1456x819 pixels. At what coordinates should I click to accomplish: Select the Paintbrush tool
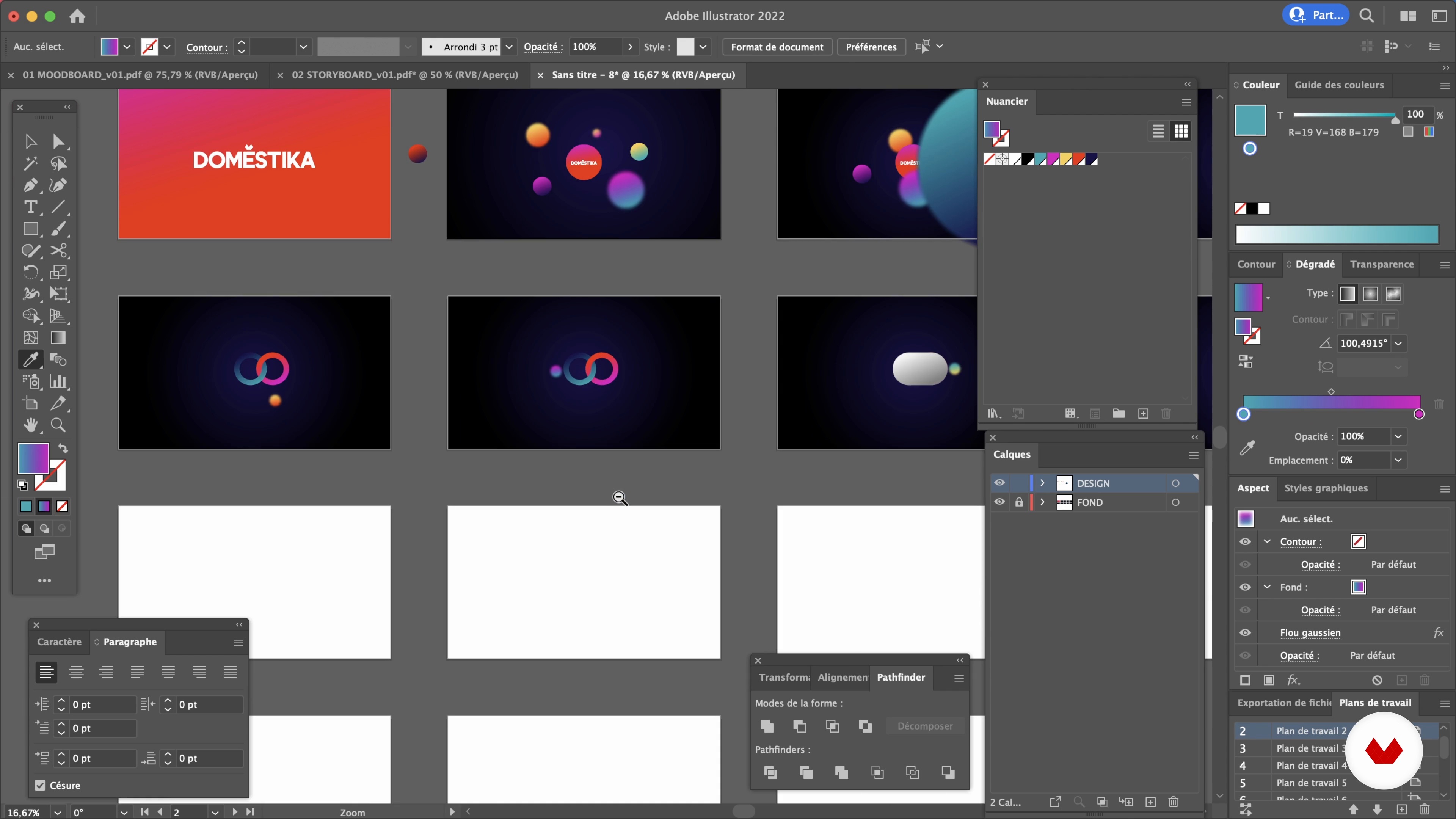tap(58, 229)
